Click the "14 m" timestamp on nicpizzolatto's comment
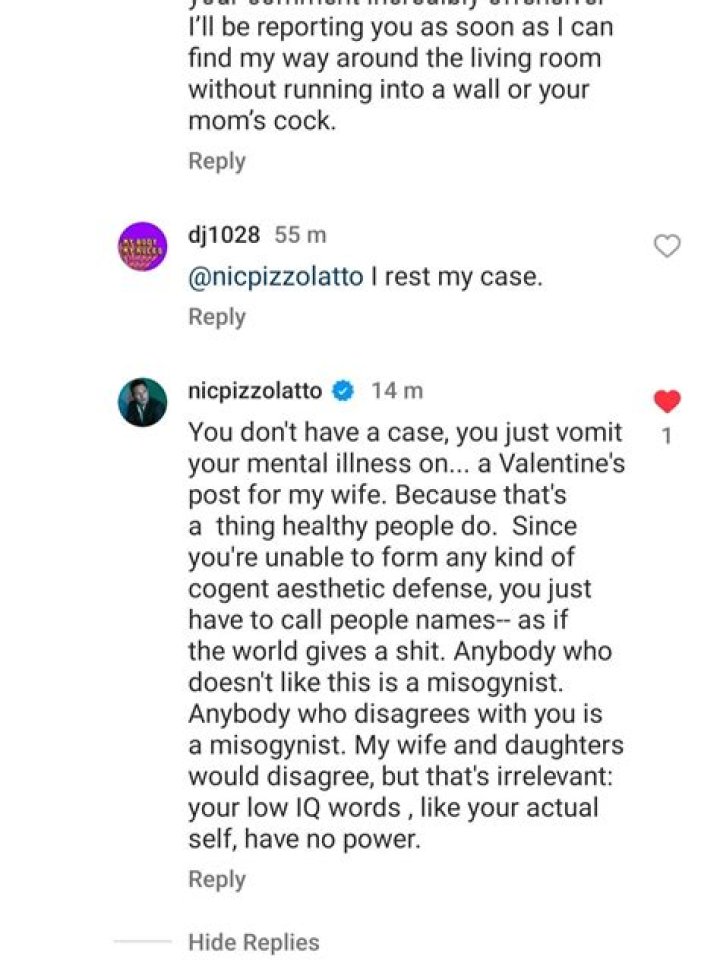This screenshot has width=720, height=975. tap(397, 392)
